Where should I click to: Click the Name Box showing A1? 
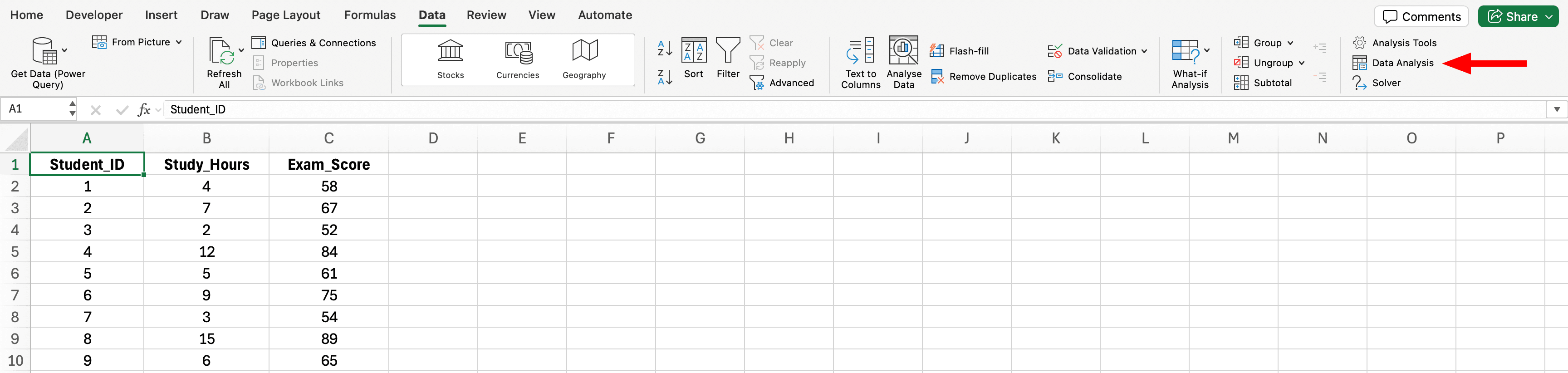(35, 109)
